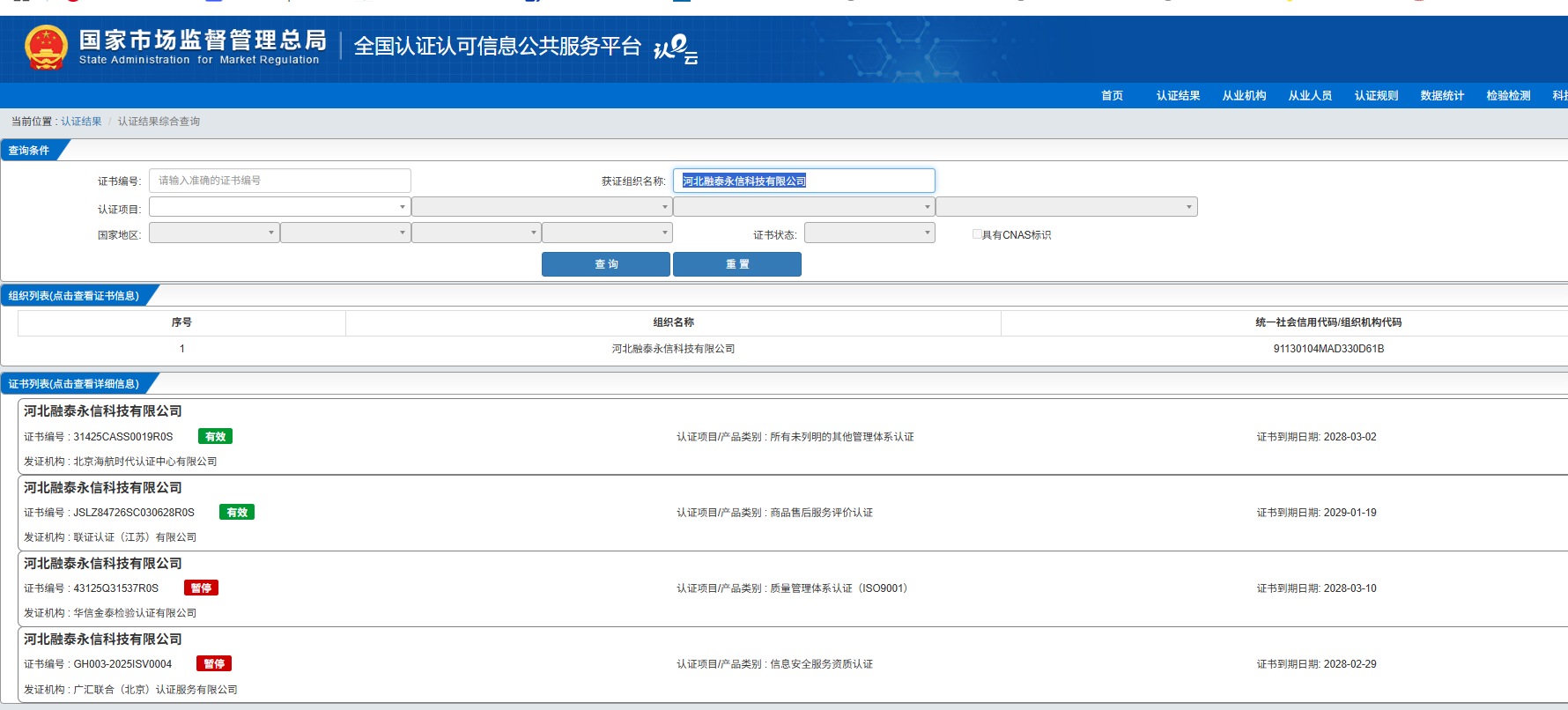Focus the 证书编号 input field
This screenshot has height=710, width=1568.
point(279,181)
